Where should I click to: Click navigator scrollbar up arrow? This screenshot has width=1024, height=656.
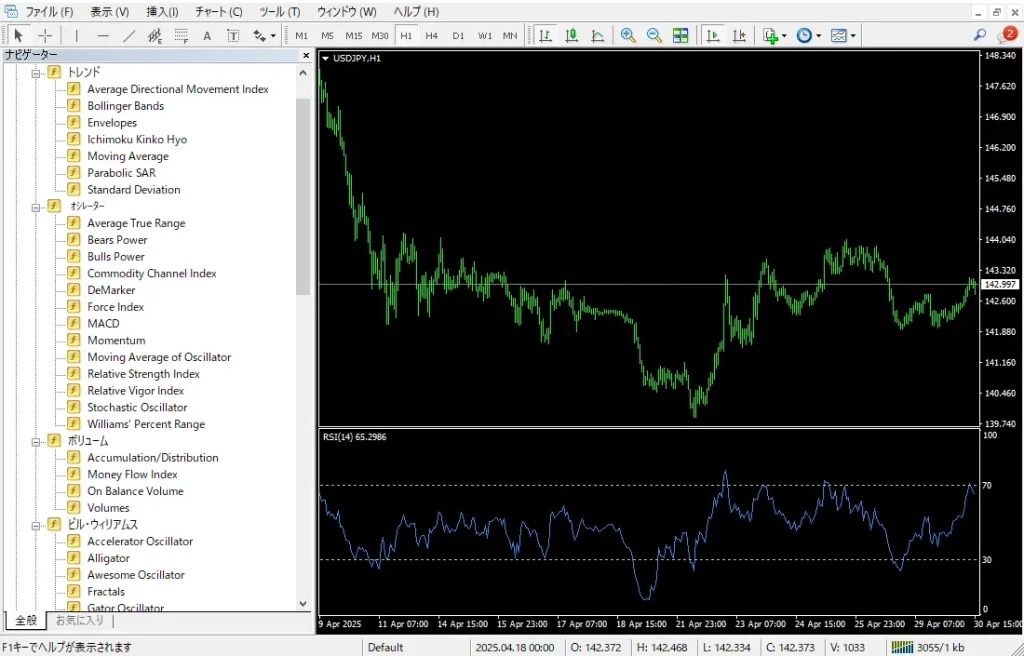(303, 73)
